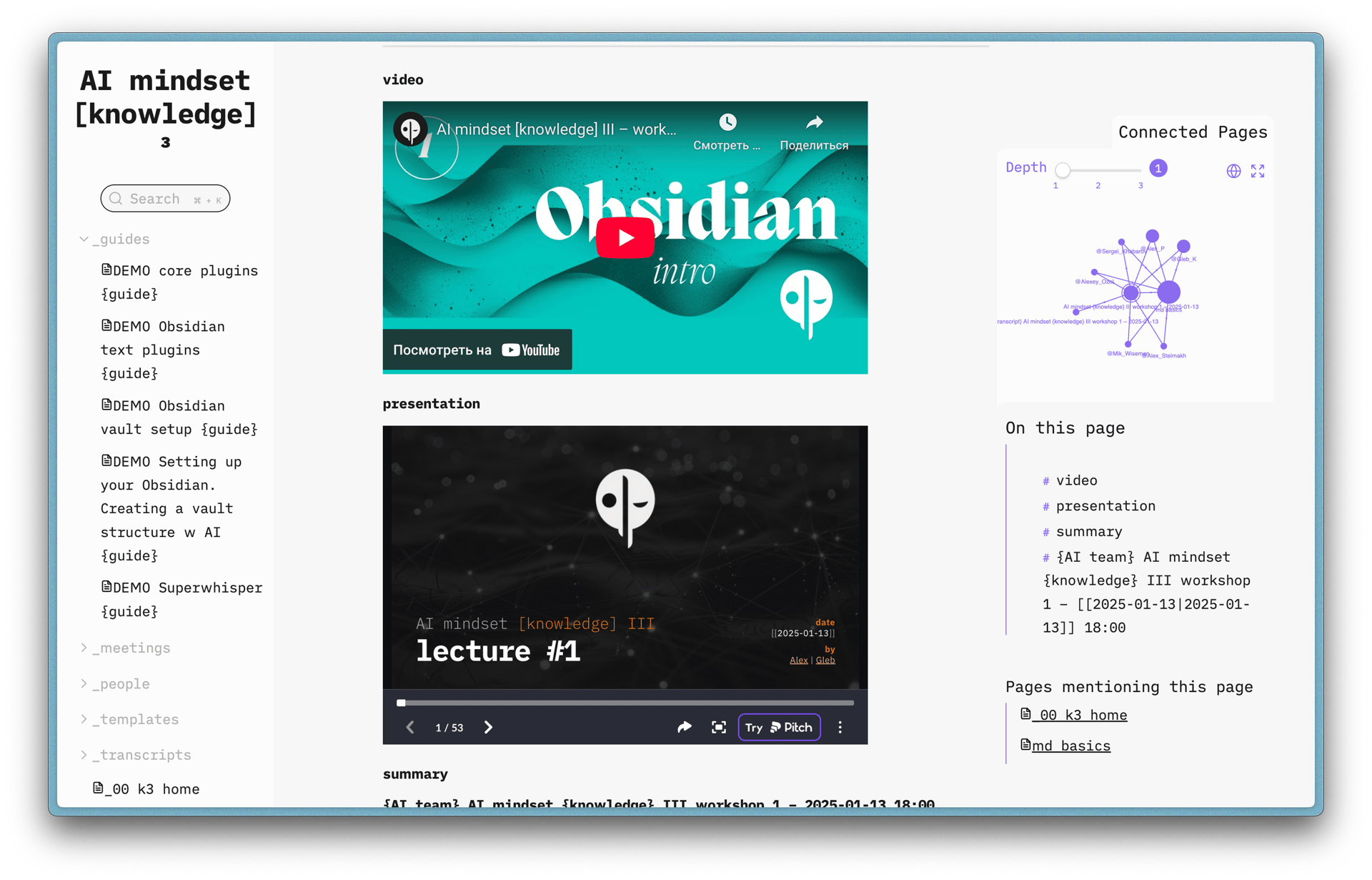The height and width of the screenshot is (880, 1372).
Task: Expand the _people folder
Action: click(x=114, y=683)
